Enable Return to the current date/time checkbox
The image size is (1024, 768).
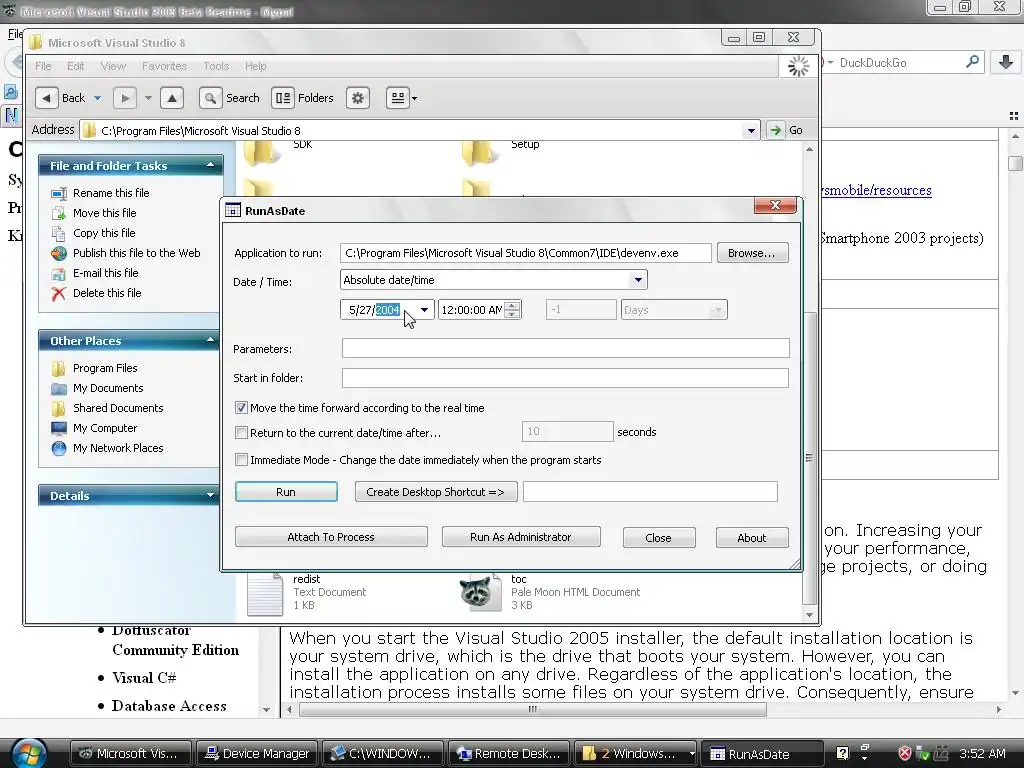241,432
